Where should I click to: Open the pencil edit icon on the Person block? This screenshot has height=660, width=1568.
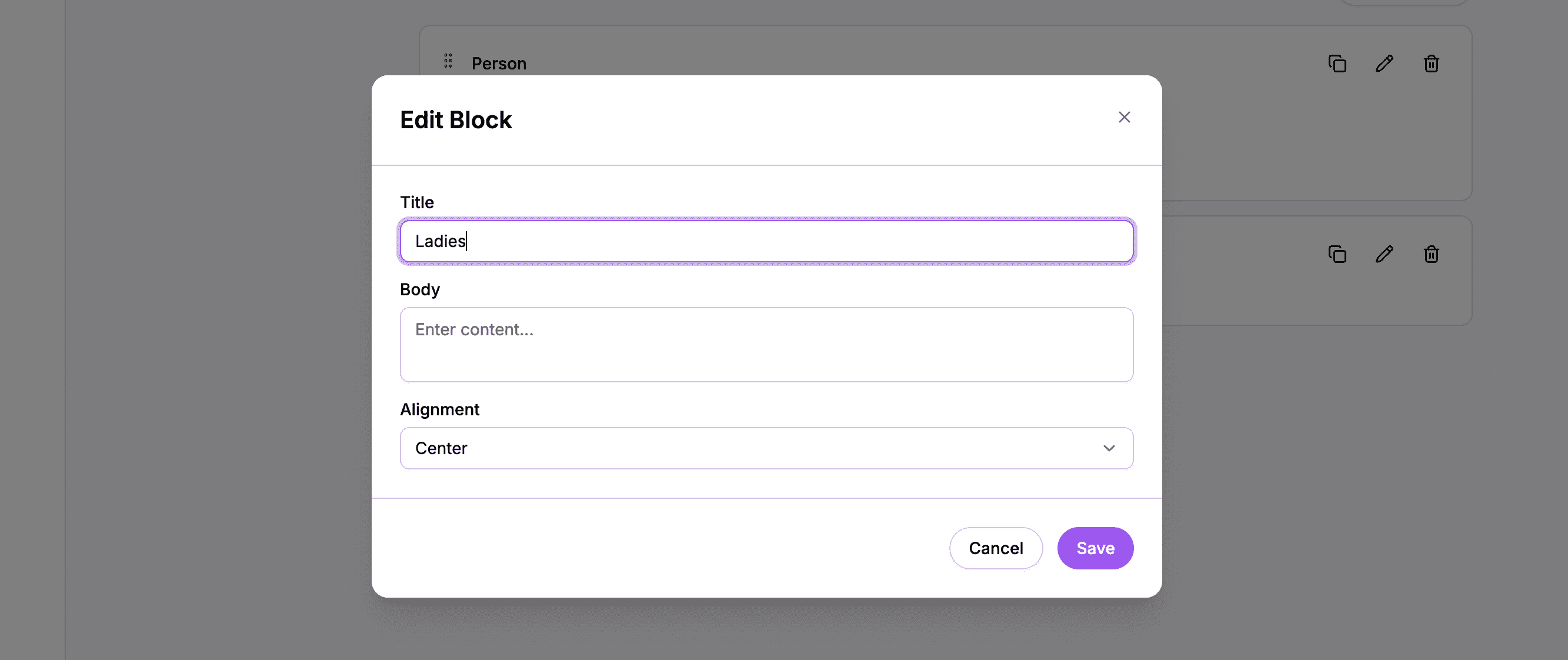point(1384,64)
